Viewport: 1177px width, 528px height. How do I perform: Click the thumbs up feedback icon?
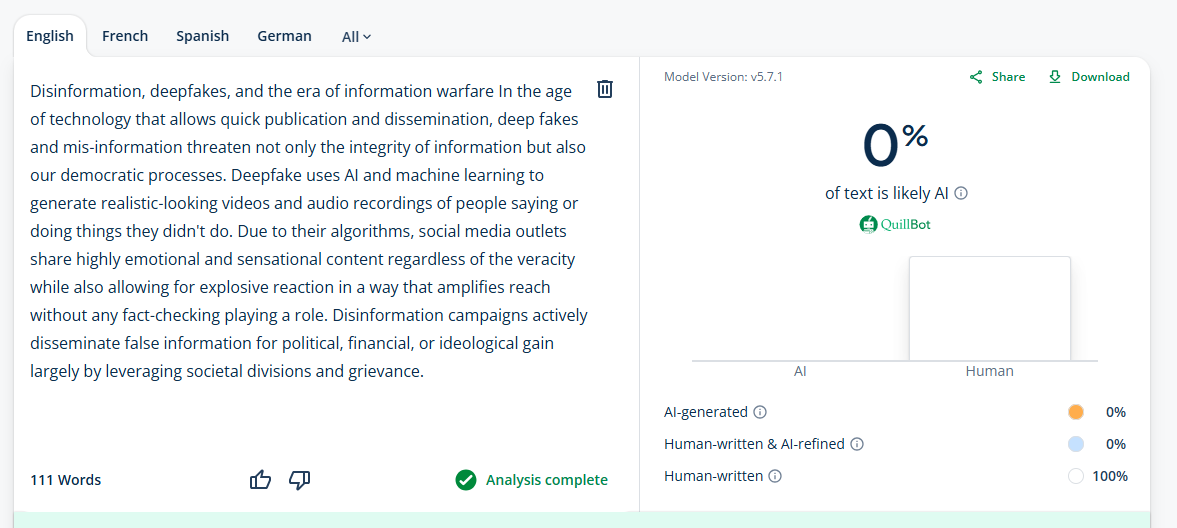(260, 480)
